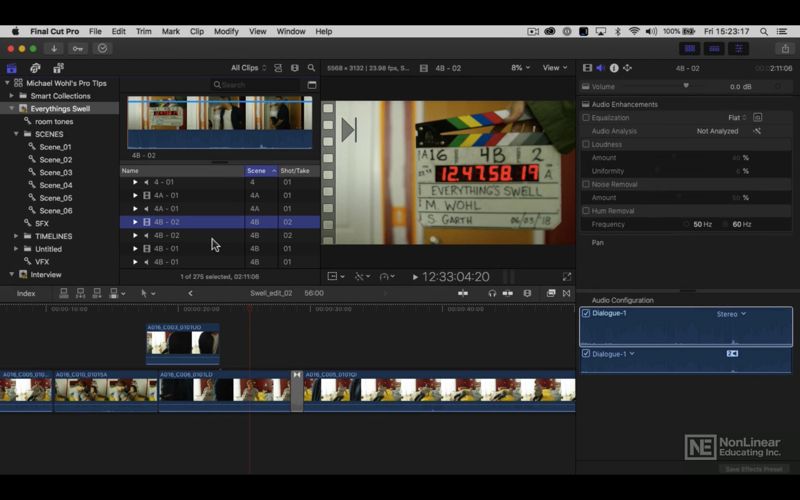Expand the Smart Collections folder
800x500 pixels.
[11, 96]
